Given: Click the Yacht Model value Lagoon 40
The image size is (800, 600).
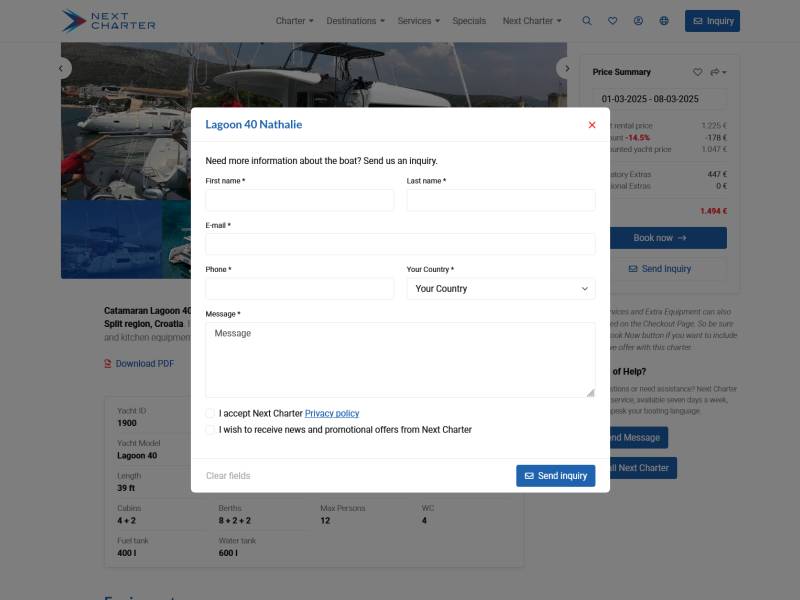Looking at the screenshot, I should pos(137,456).
